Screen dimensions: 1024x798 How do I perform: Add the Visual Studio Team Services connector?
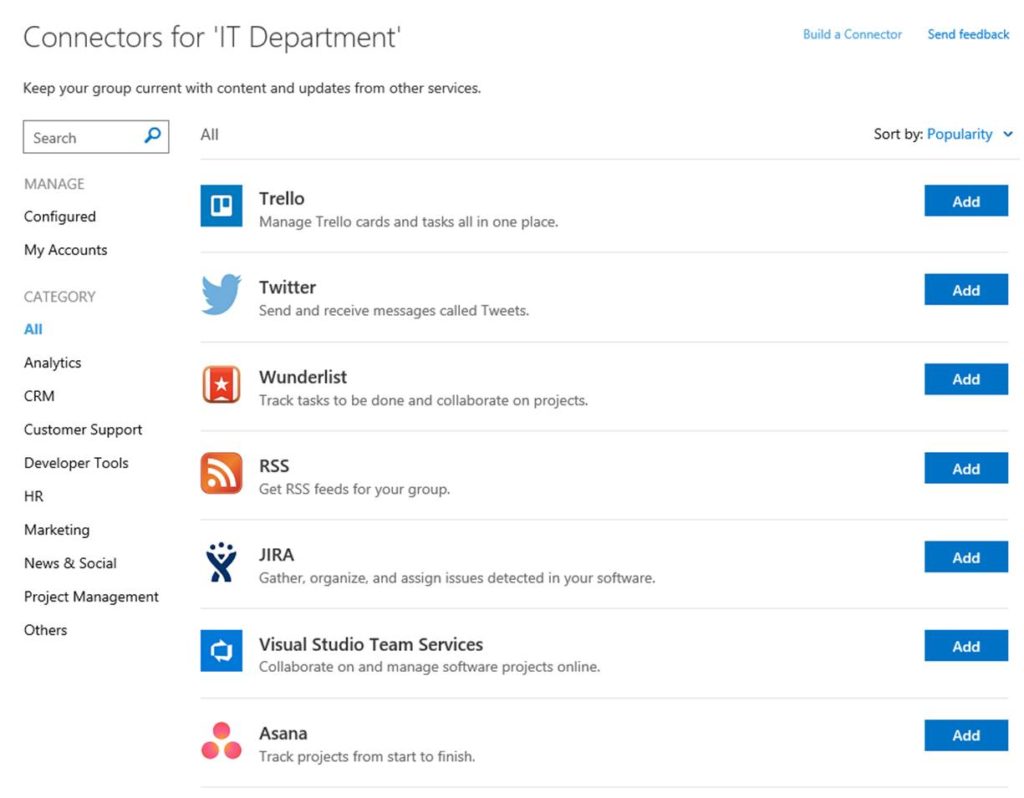966,646
